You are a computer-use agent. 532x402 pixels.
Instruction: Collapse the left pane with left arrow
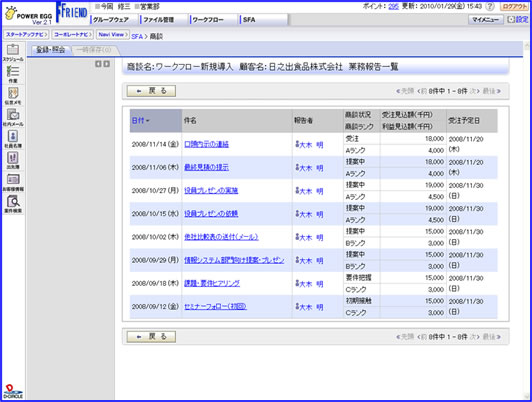pyautogui.click(x=98, y=64)
